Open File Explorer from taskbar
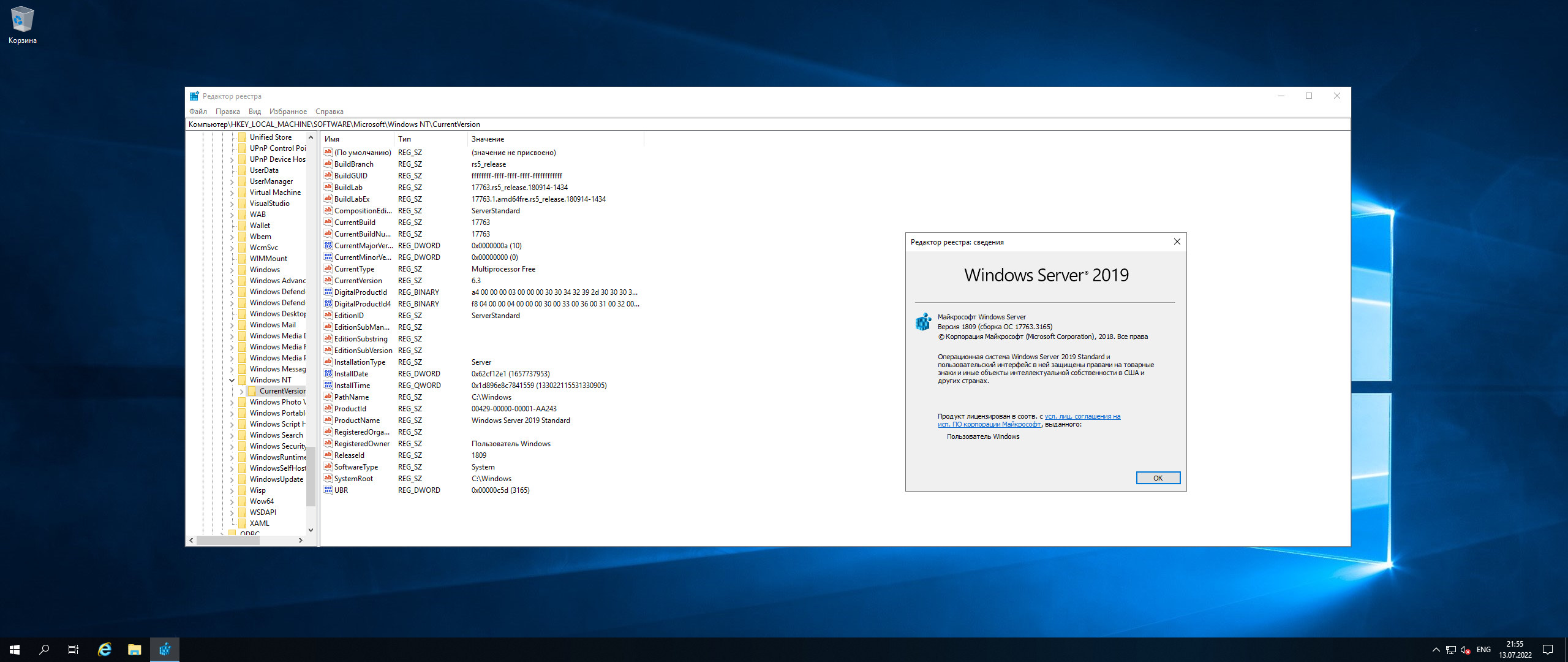 pyautogui.click(x=135, y=650)
